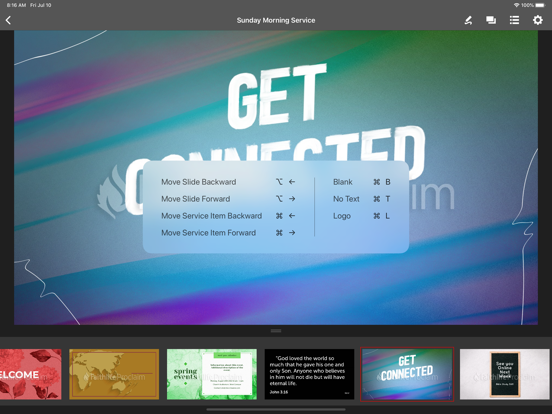Tap the Sunday Morning Service title
The image size is (552, 414).
(x=276, y=20)
